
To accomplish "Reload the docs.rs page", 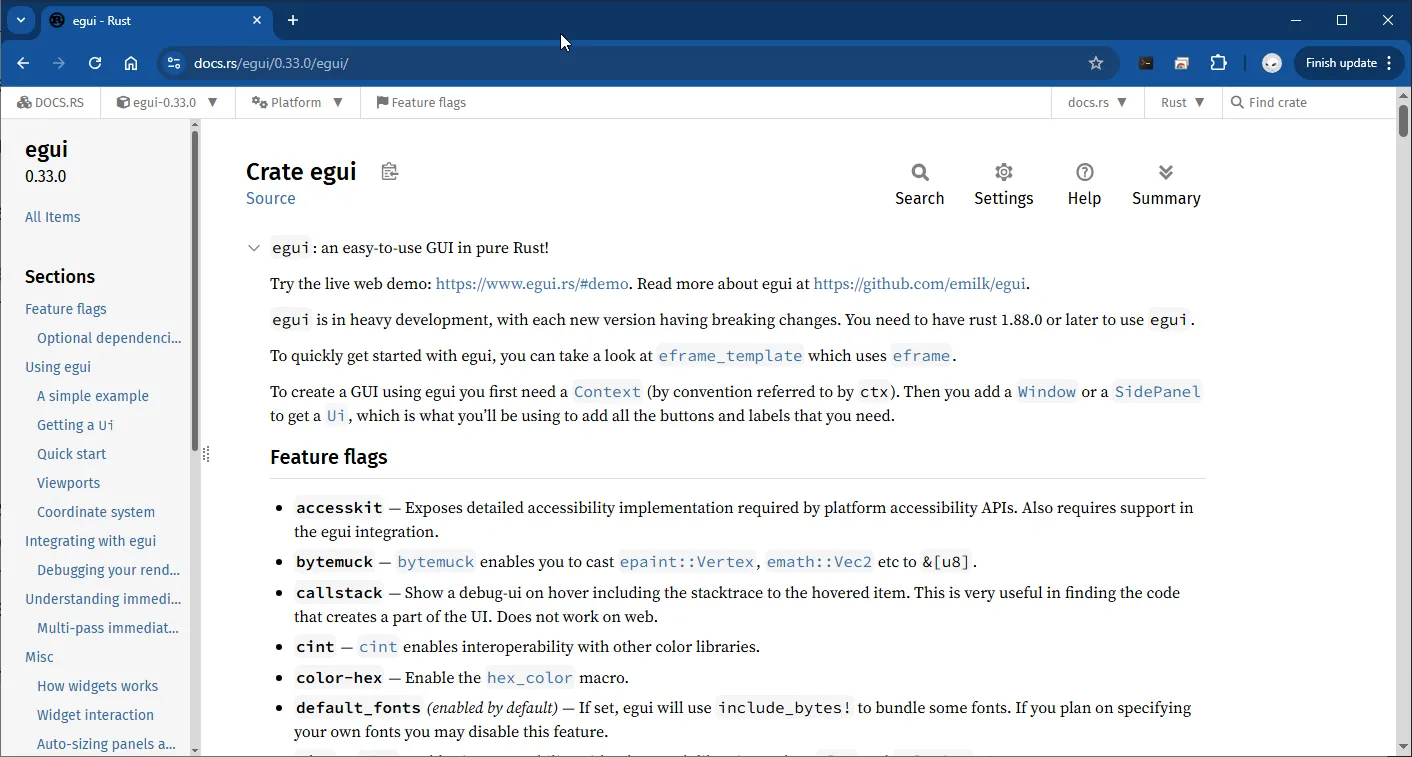I will 95,63.
